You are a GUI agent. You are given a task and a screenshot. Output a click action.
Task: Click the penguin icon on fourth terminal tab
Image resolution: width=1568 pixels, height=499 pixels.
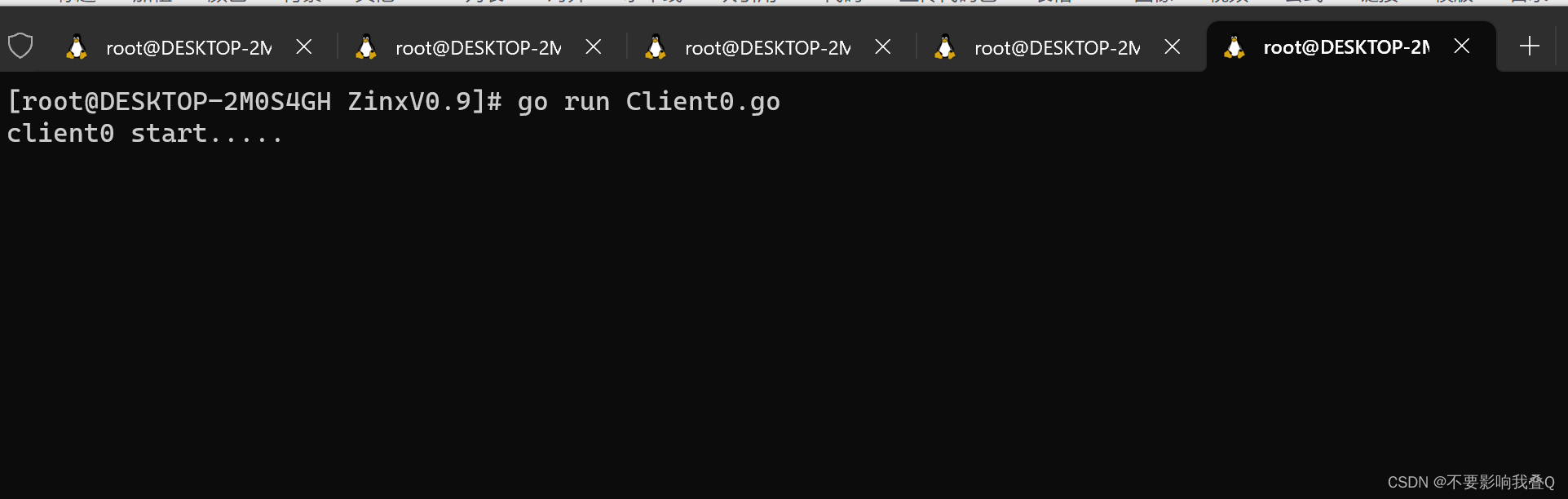coord(944,46)
